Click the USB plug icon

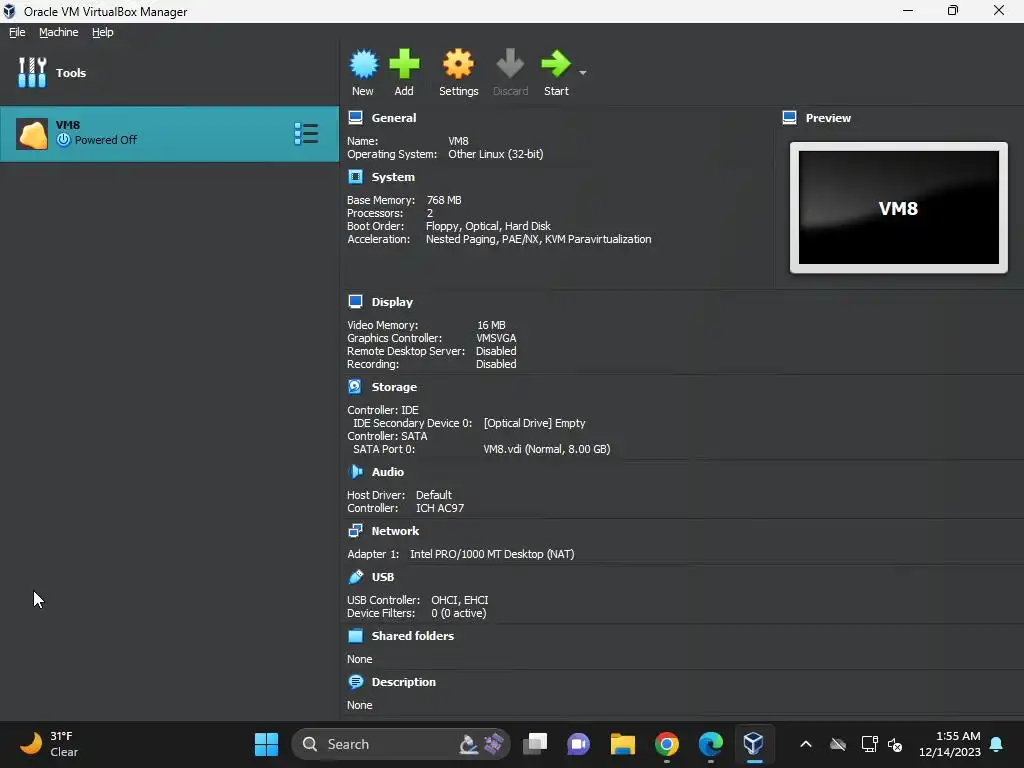355,577
